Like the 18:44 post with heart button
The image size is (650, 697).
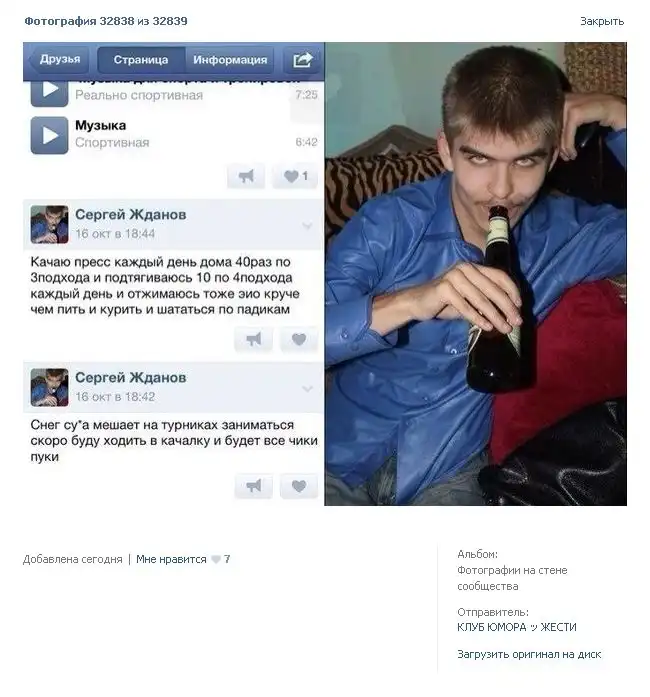click(x=299, y=340)
